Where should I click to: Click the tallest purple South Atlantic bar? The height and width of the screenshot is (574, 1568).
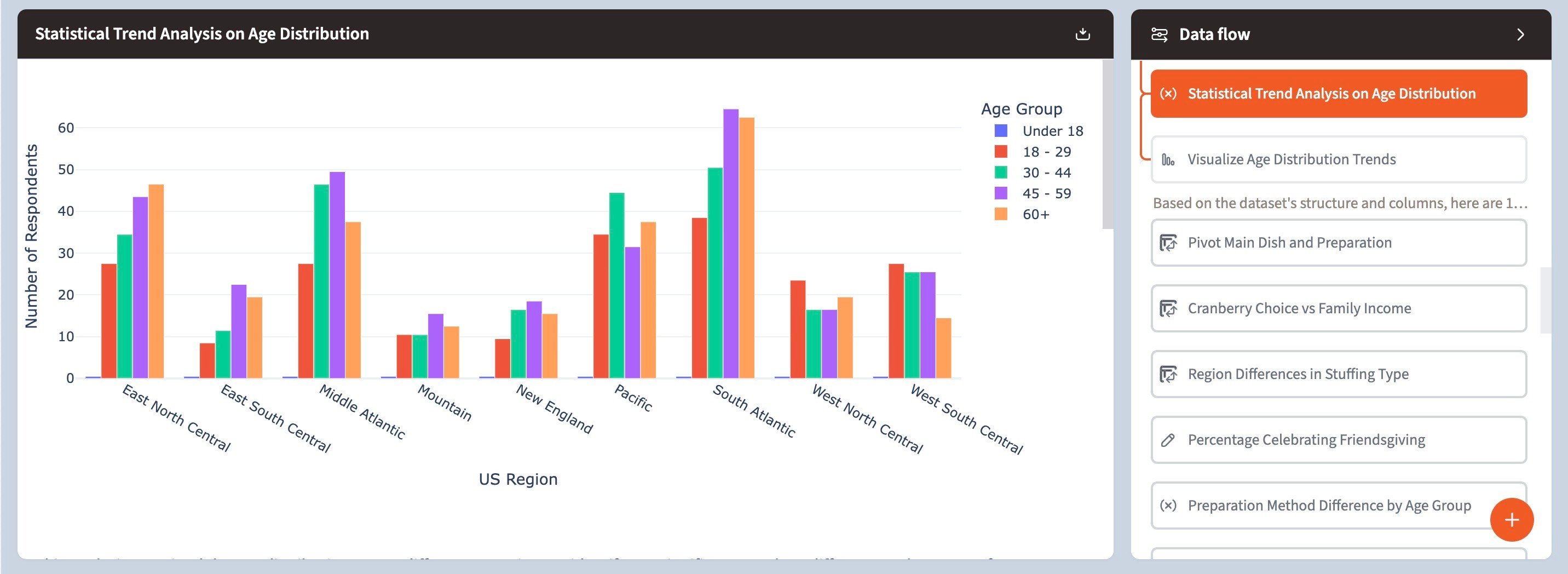[x=731, y=244]
